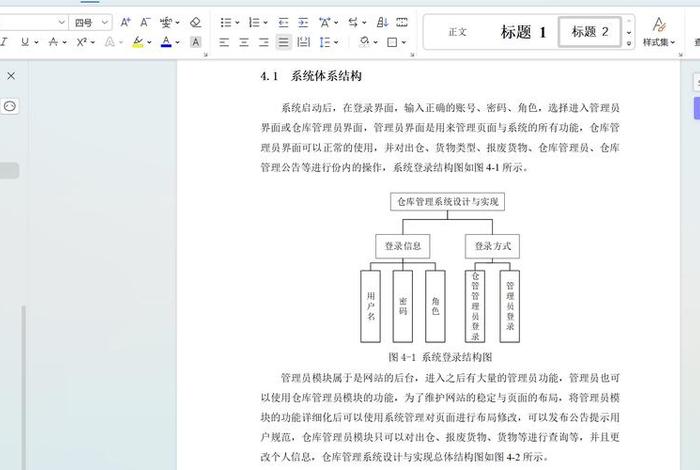Open the paragraph dialog launcher
The image size is (700, 470).
click(412, 55)
